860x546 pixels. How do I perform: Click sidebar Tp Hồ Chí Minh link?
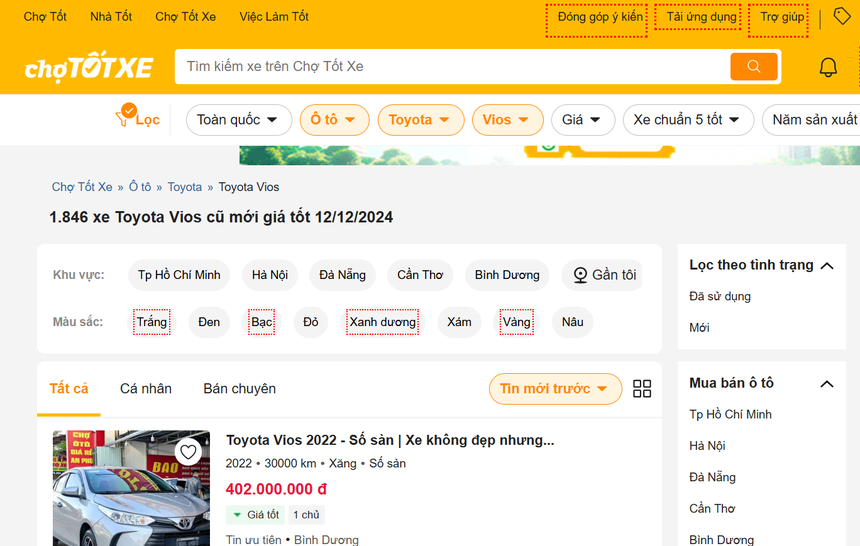click(730, 414)
